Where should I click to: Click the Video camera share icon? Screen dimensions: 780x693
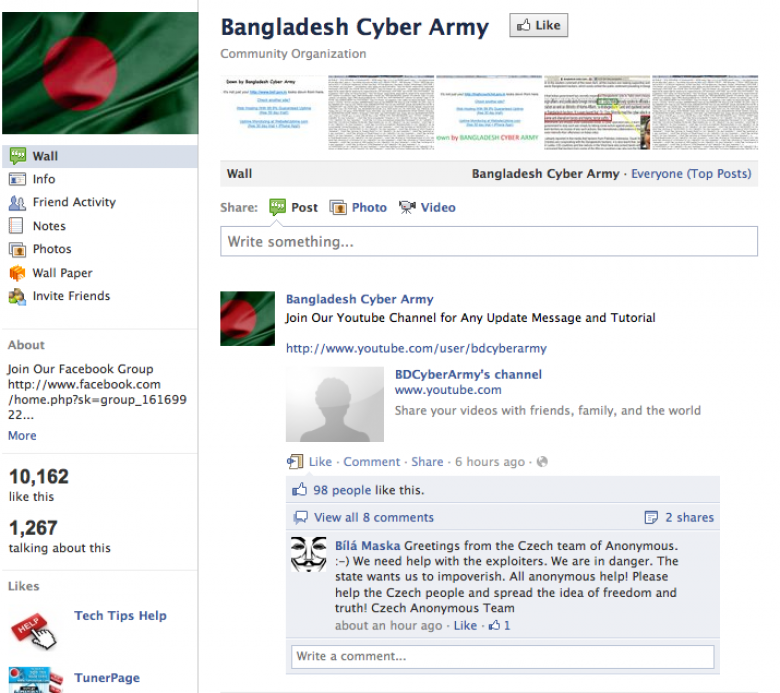pyautogui.click(x=407, y=207)
